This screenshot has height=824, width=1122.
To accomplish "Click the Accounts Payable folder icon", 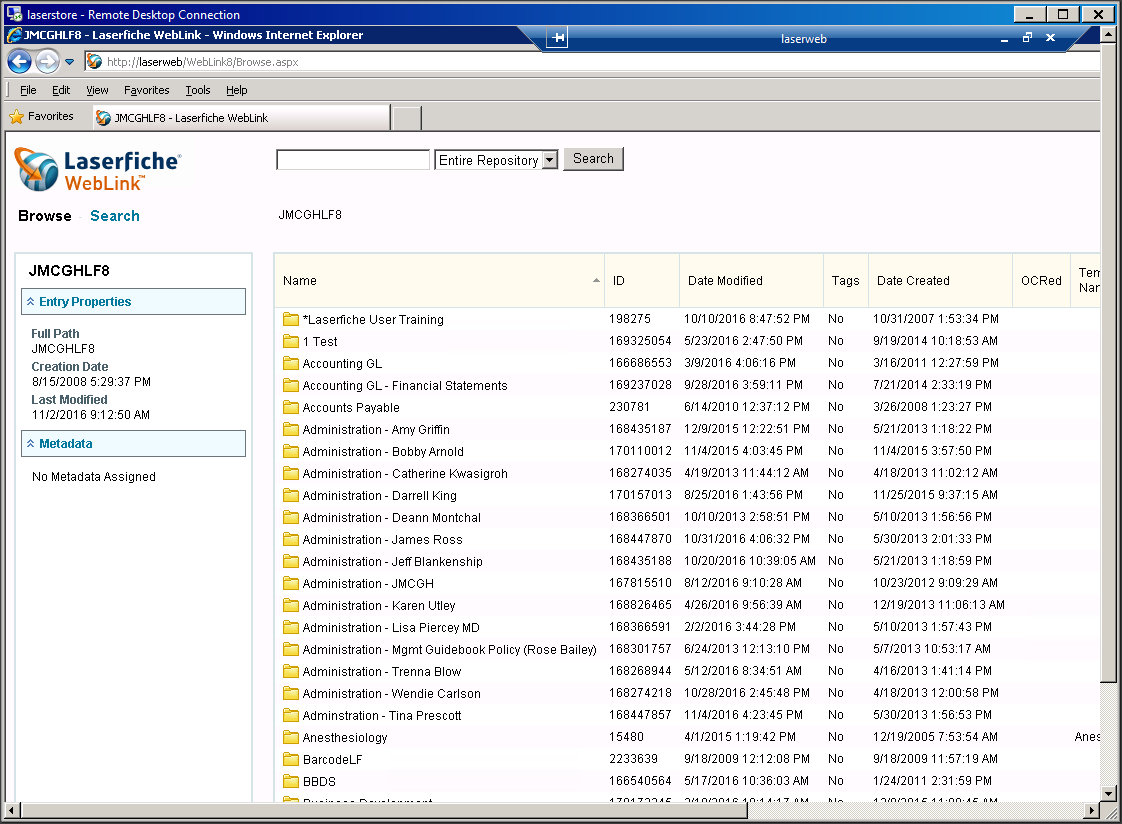I will [x=291, y=408].
